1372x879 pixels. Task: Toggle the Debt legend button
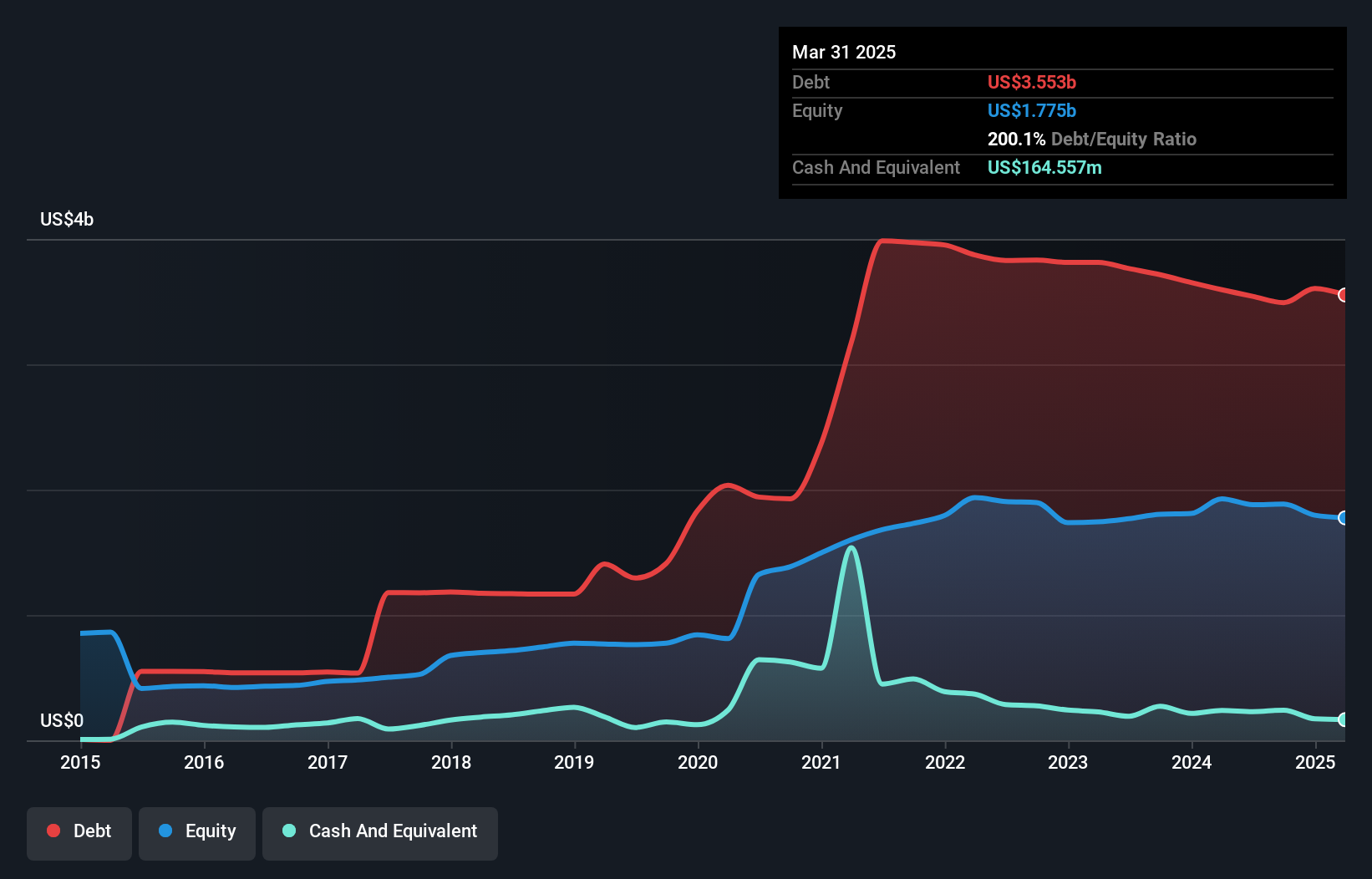pyautogui.click(x=79, y=833)
